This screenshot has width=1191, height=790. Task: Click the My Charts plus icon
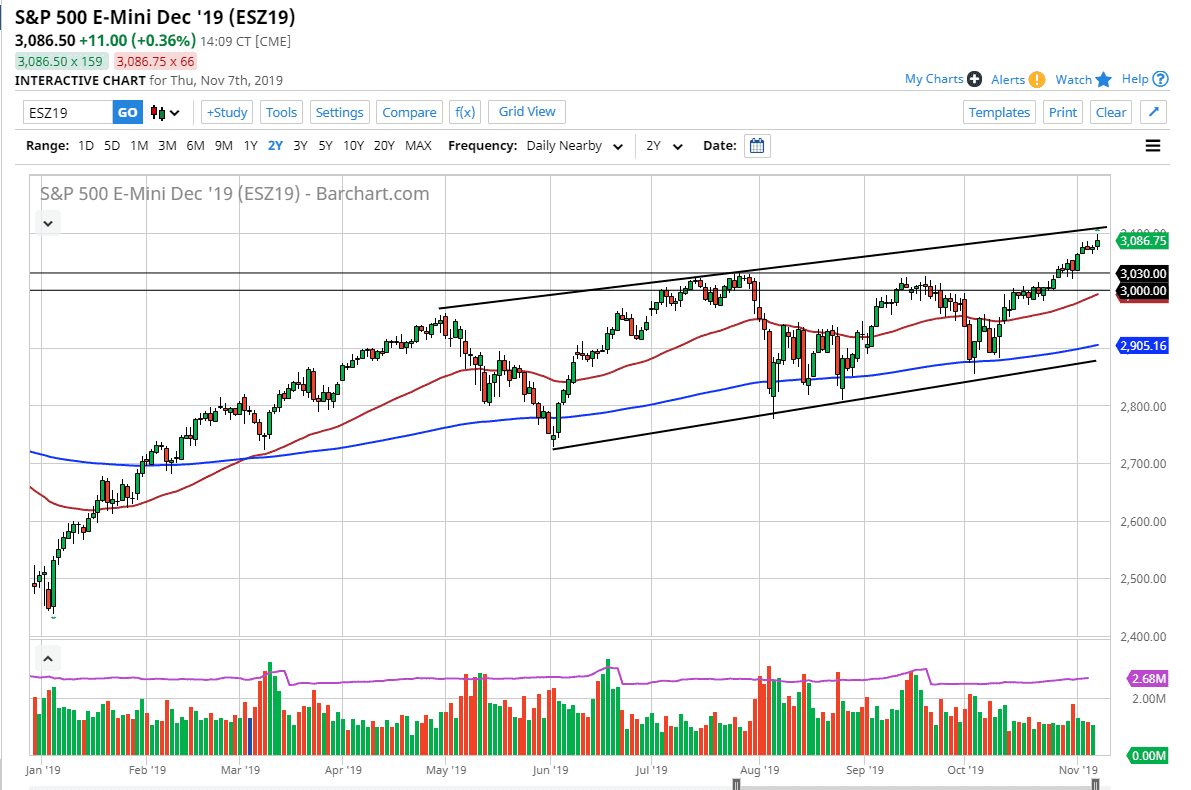coord(973,79)
